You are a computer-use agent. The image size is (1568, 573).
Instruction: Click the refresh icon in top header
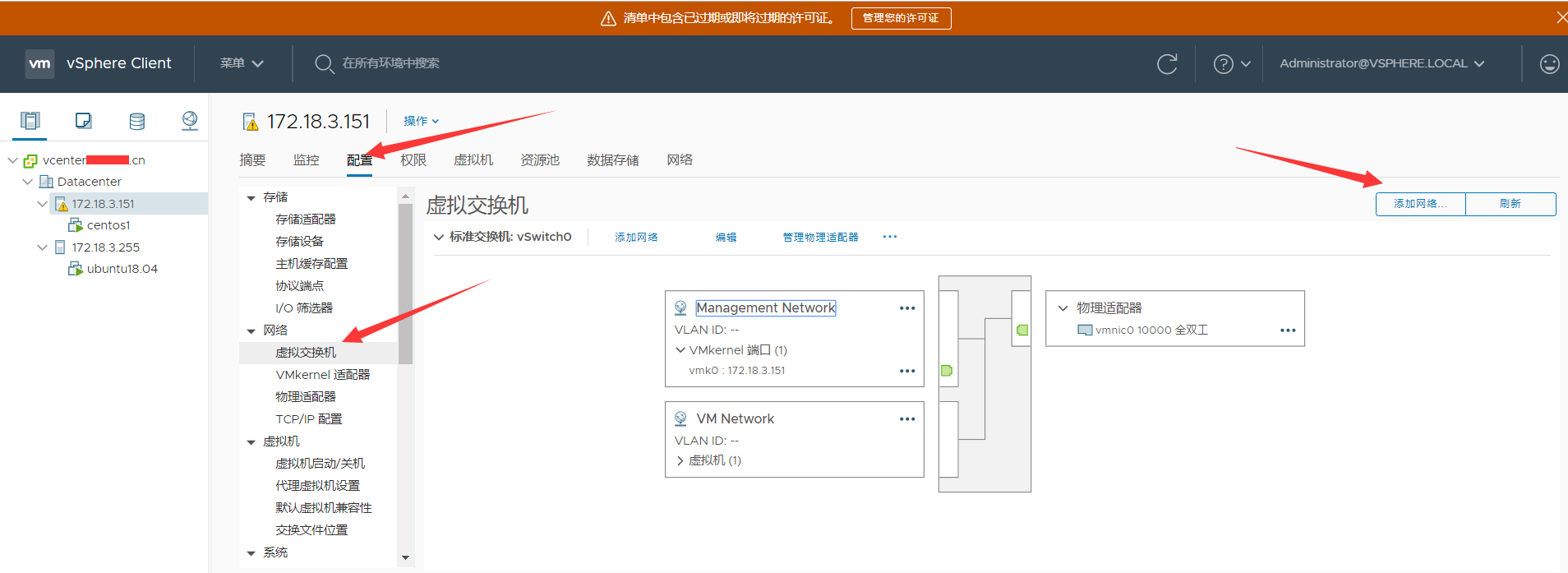click(x=1167, y=63)
